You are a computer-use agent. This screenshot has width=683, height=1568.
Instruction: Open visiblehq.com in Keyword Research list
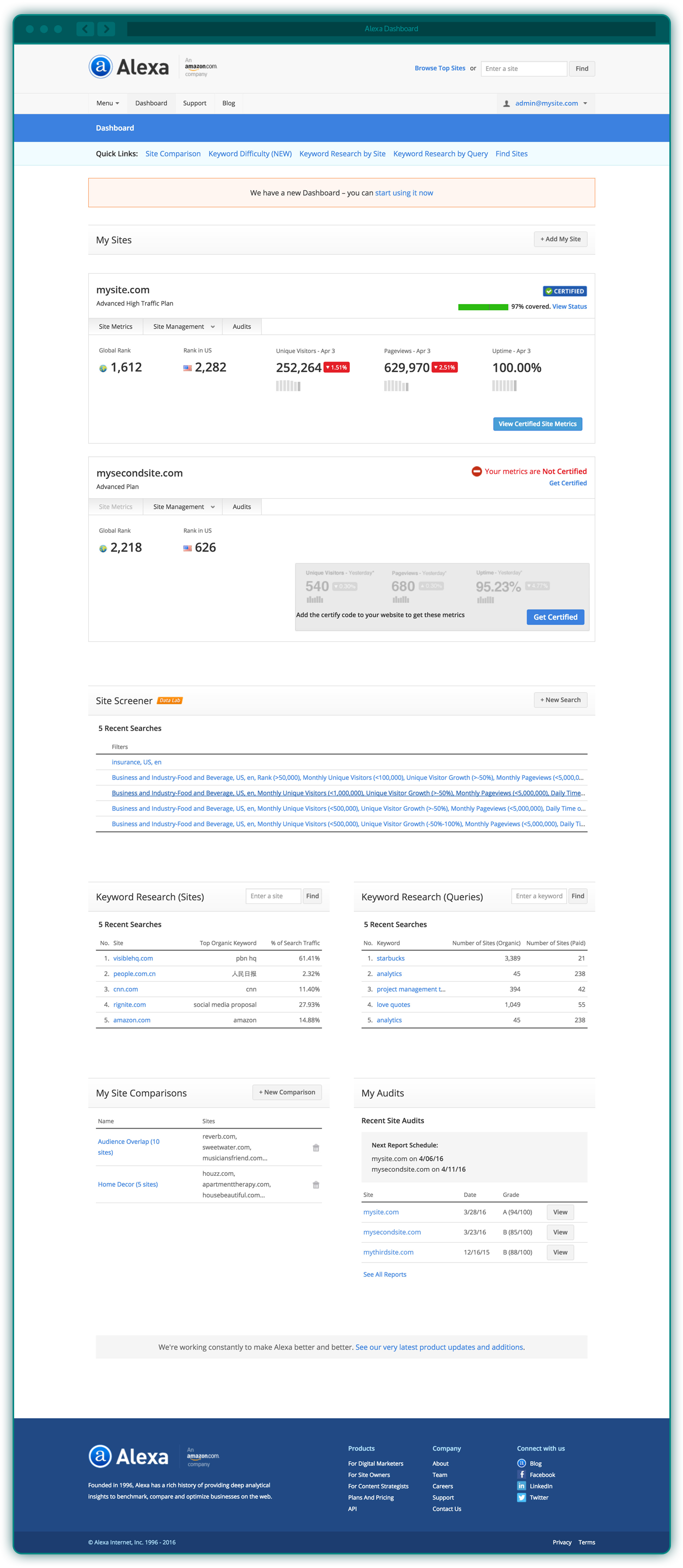click(133, 958)
